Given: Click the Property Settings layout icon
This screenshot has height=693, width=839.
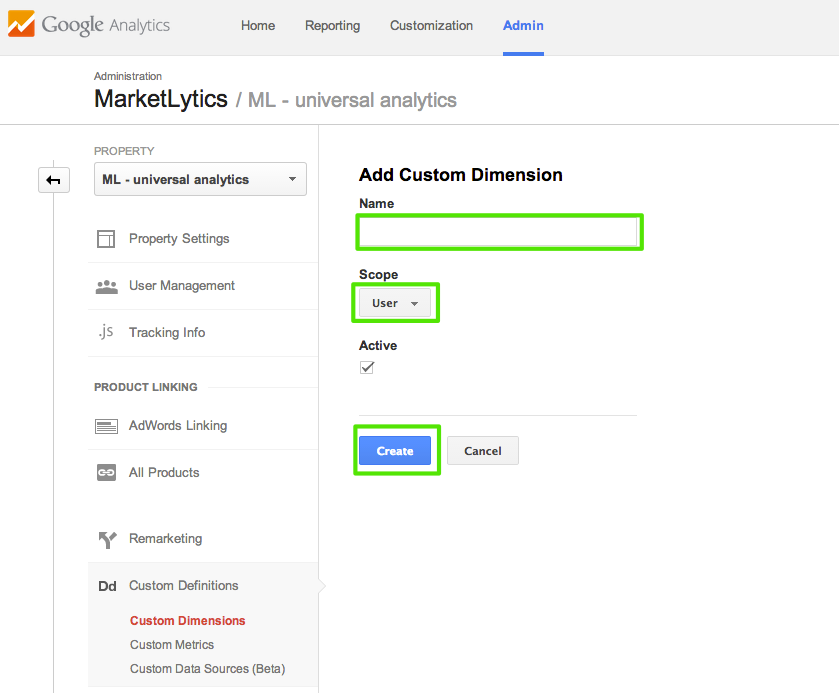Looking at the screenshot, I should (106, 239).
